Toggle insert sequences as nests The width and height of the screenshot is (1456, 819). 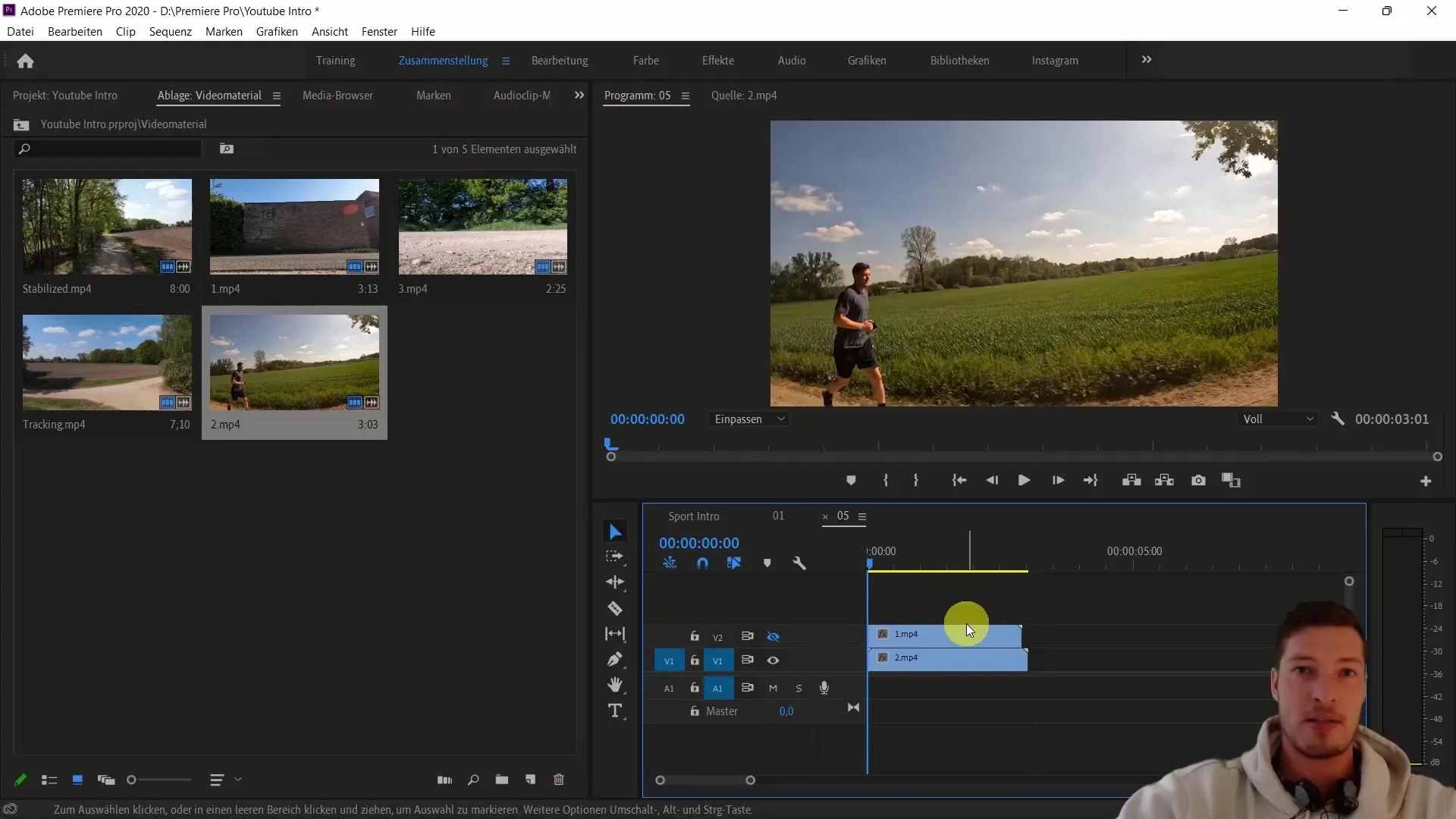pyautogui.click(x=670, y=563)
